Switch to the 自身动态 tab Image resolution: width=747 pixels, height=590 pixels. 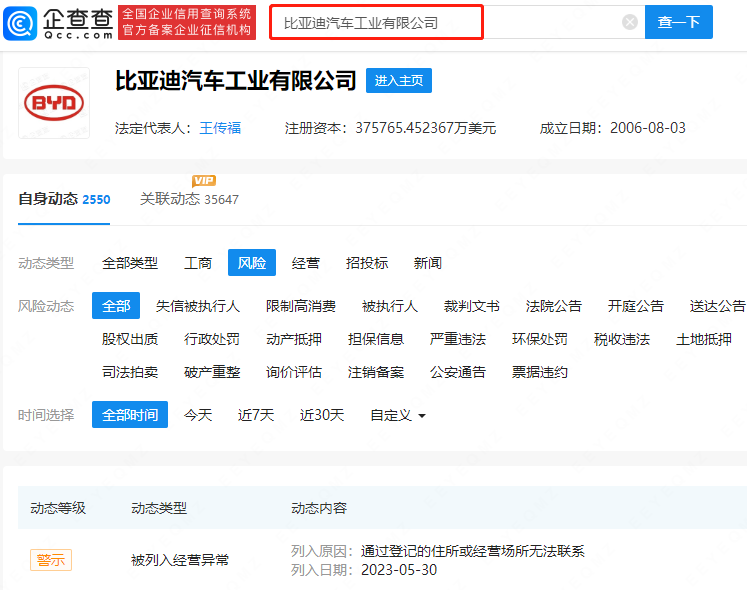click(x=64, y=199)
